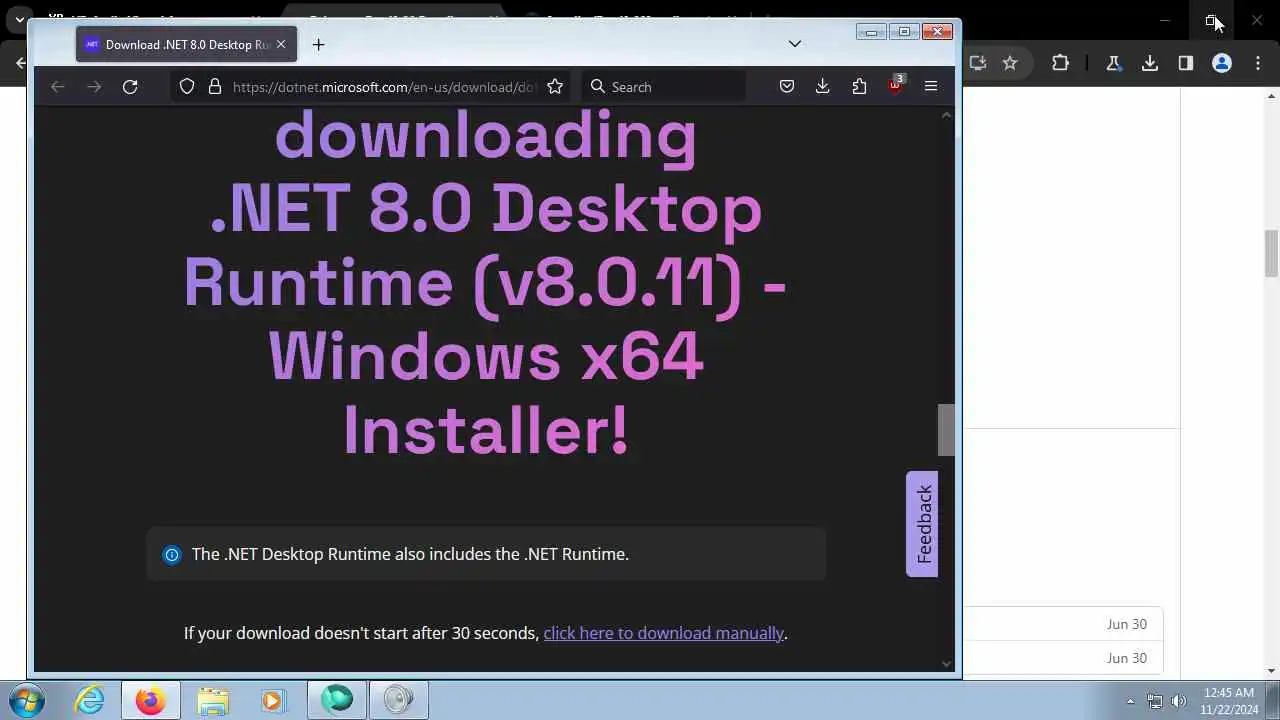Click Chrome install app icon
1280x720 pixels.
[978, 63]
